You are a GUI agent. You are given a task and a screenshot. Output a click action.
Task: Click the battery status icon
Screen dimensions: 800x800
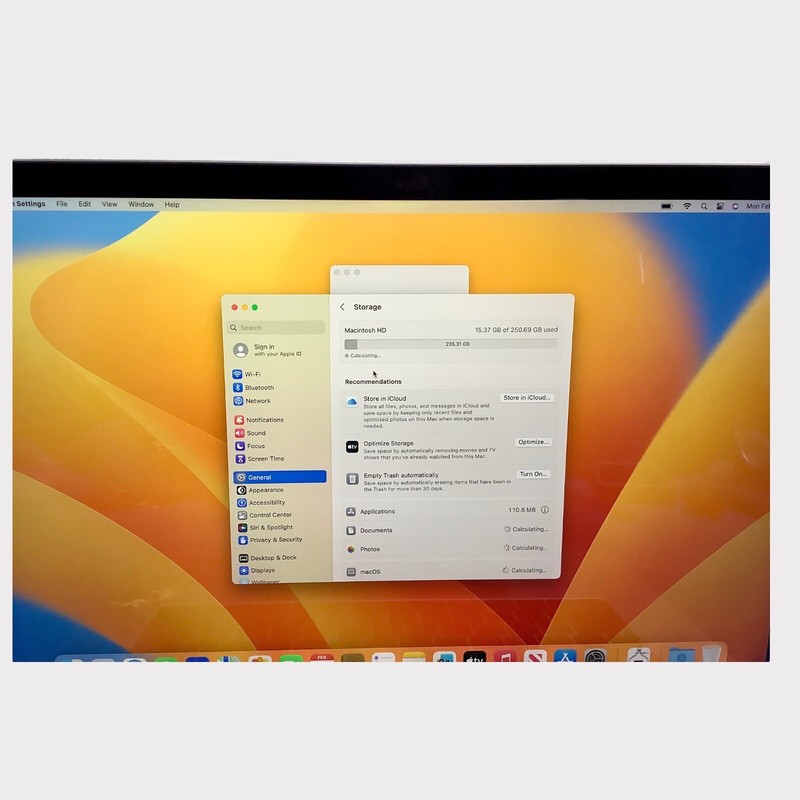pyautogui.click(x=667, y=206)
